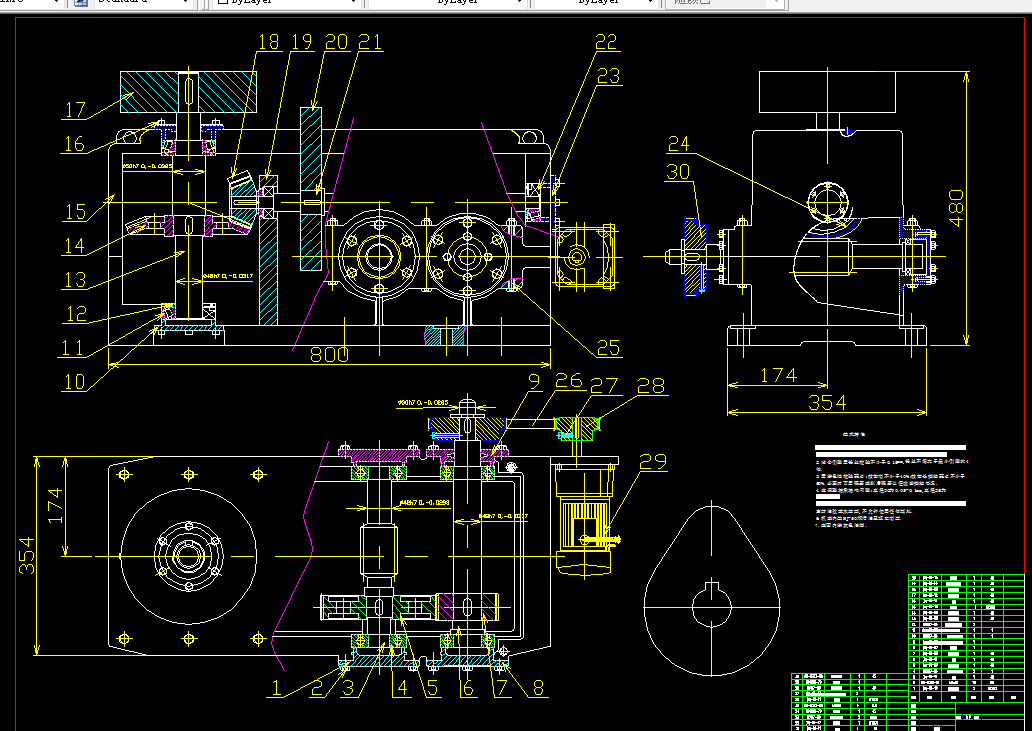Select part callout number 8
The width and height of the screenshot is (1032, 731).
coord(538,688)
